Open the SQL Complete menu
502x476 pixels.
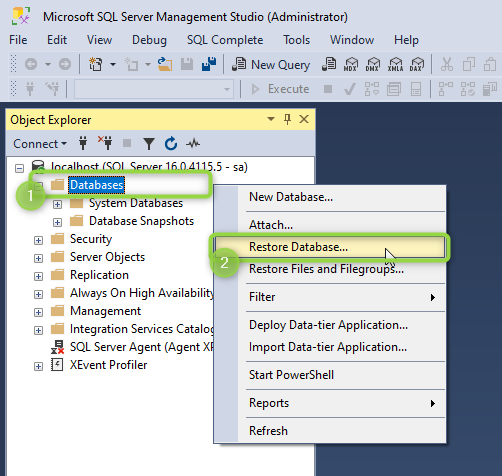coord(225,40)
